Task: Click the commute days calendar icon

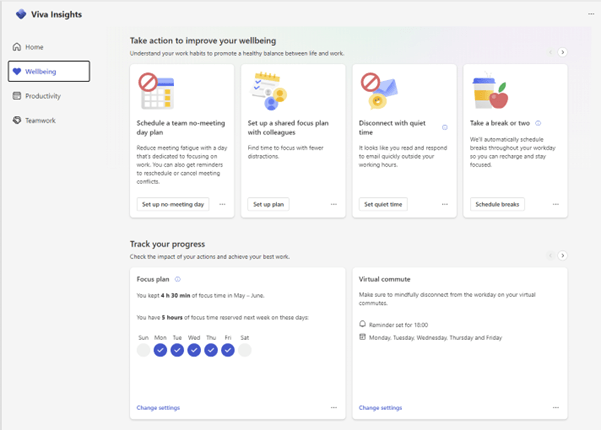Action: click(x=362, y=337)
